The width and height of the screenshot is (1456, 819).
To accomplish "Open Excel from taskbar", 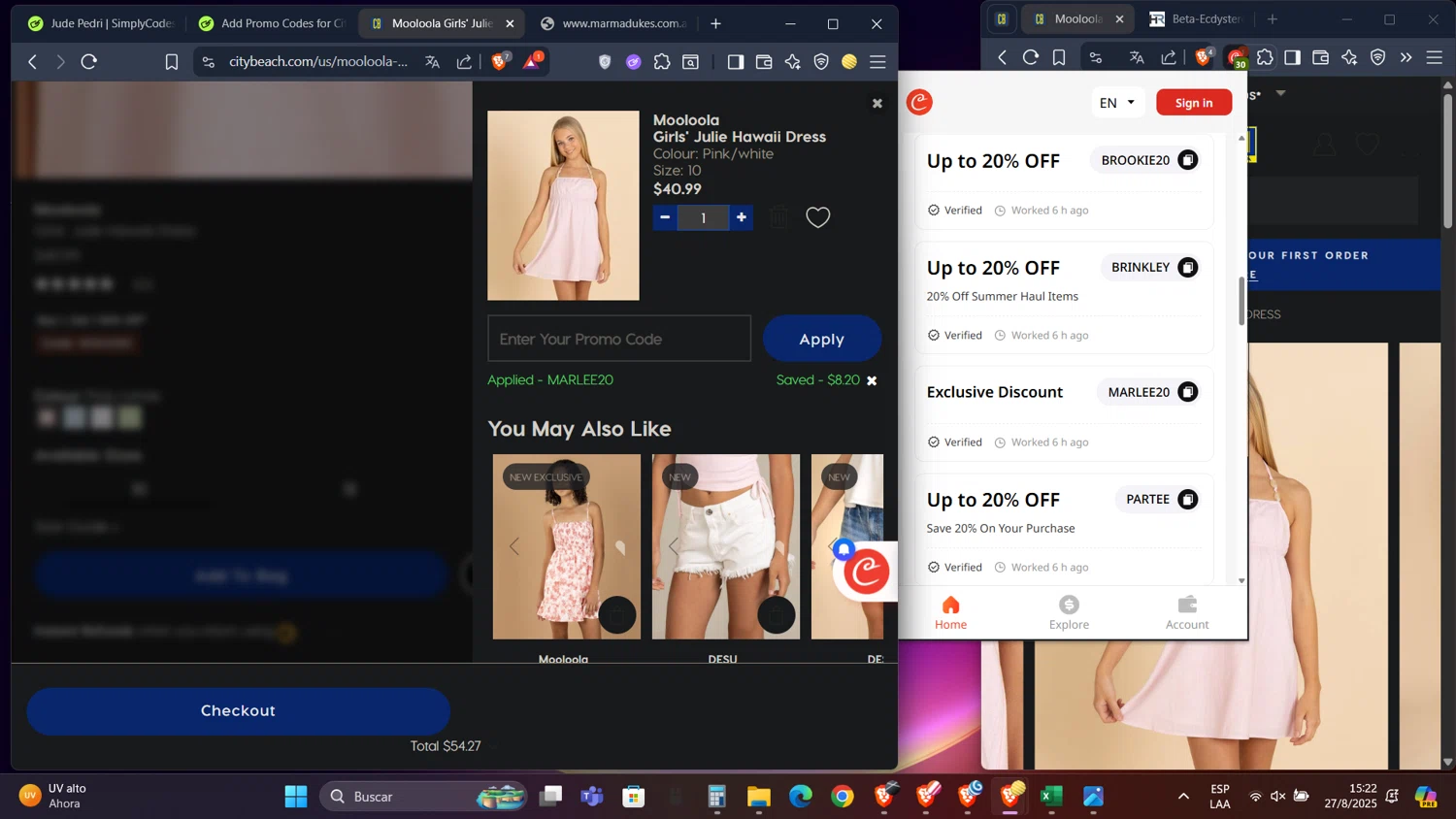I will pyautogui.click(x=1051, y=797).
